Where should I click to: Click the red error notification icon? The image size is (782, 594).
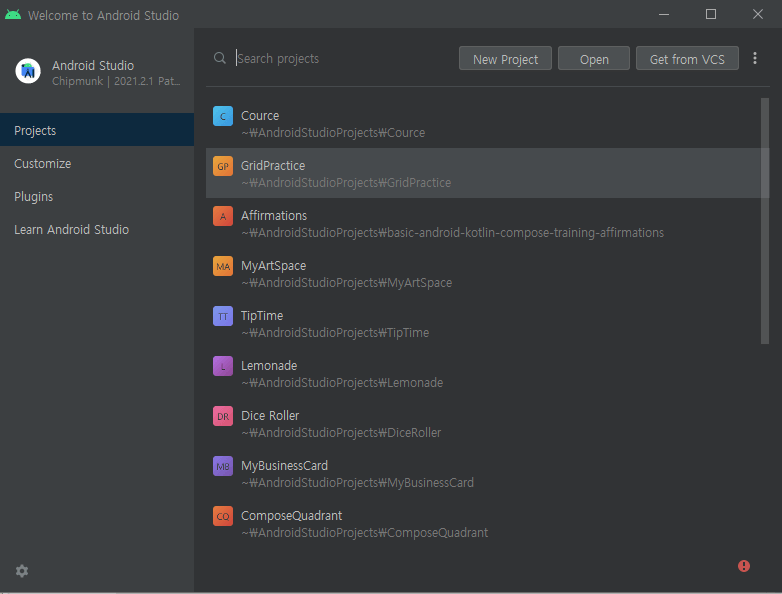(744, 566)
